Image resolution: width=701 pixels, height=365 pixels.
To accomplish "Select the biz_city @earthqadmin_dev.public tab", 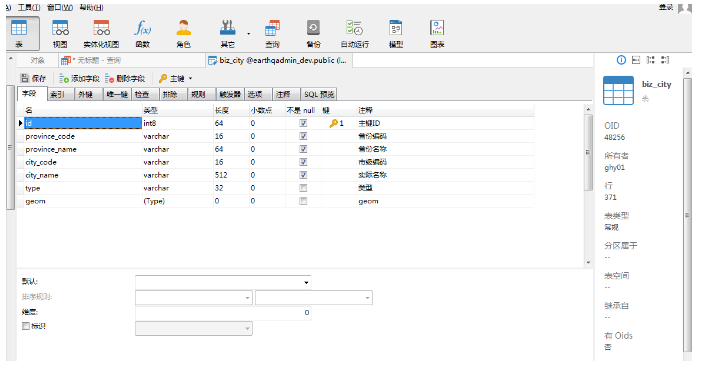I will (279, 60).
